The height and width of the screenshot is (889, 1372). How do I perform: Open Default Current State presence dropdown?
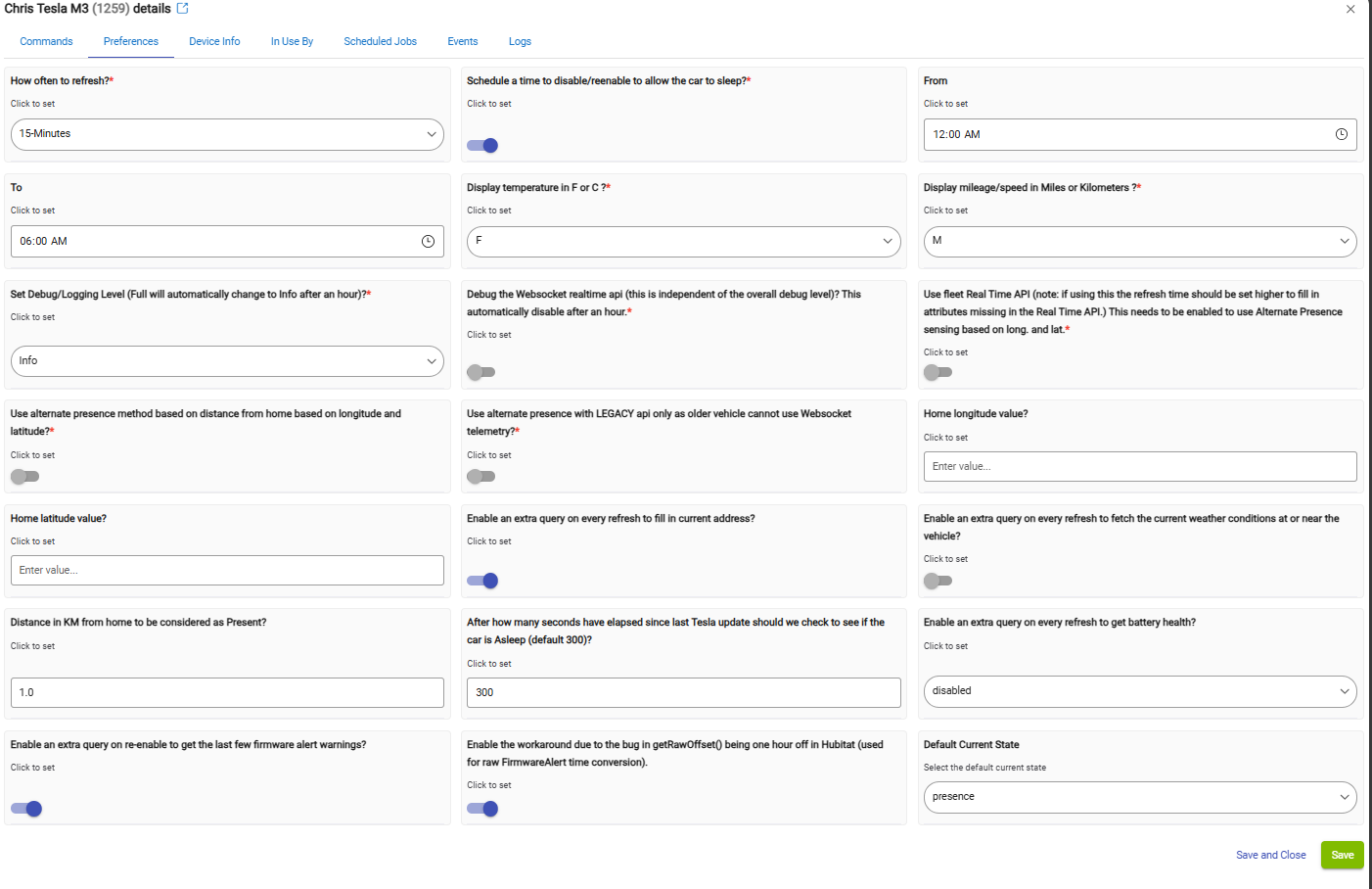pos(1140,797)
